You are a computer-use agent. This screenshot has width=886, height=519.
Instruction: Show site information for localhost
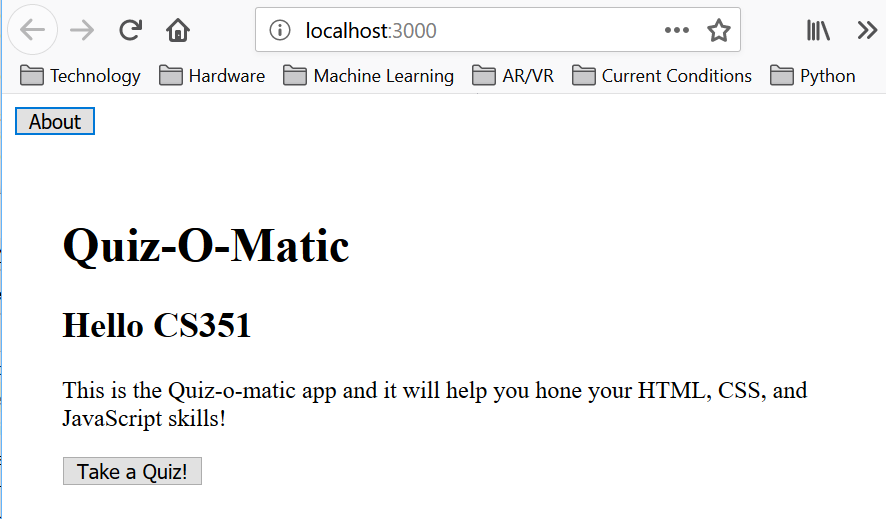tap(281, 30)
